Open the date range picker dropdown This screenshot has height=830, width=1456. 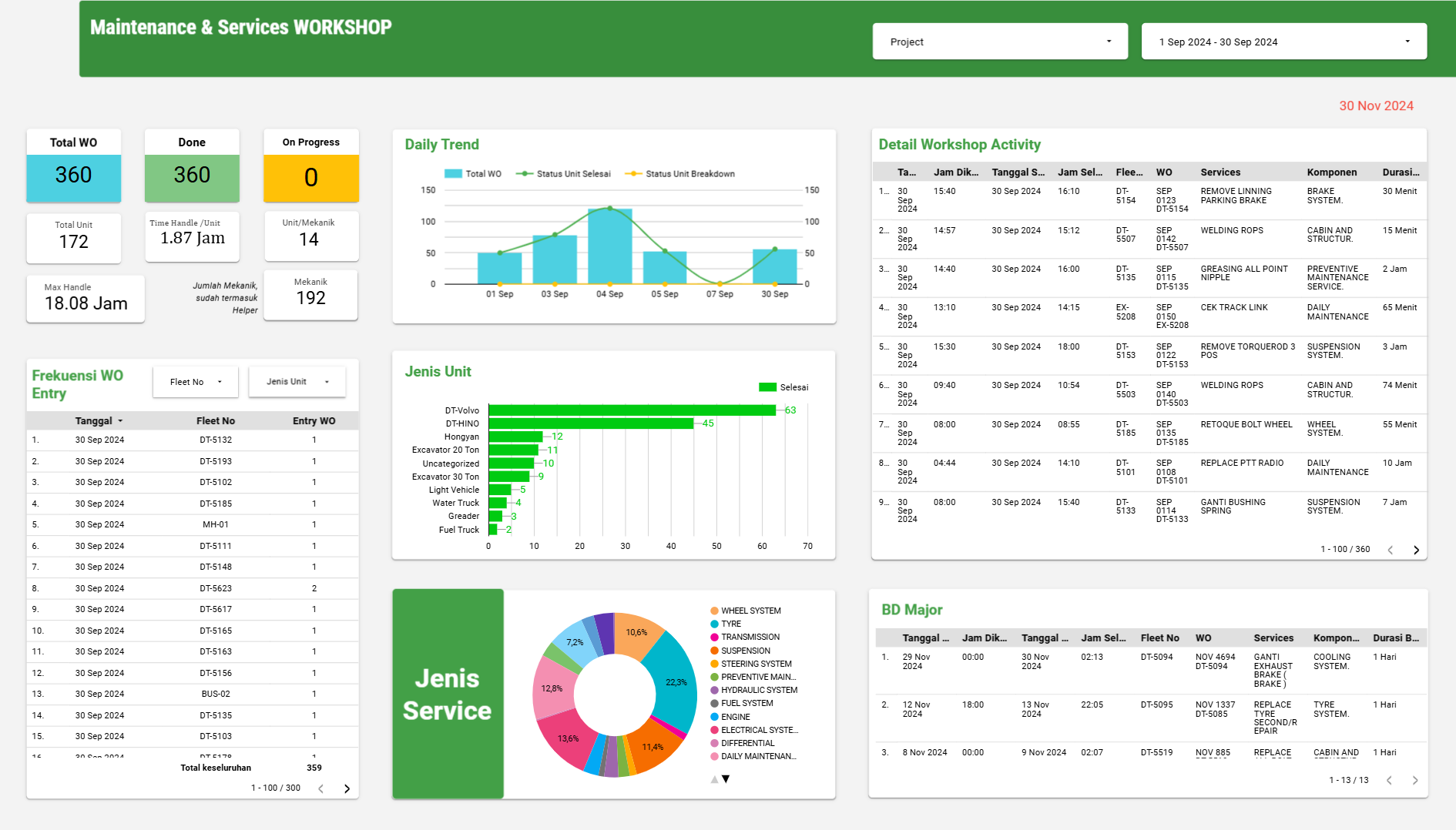coord(1283,42)
